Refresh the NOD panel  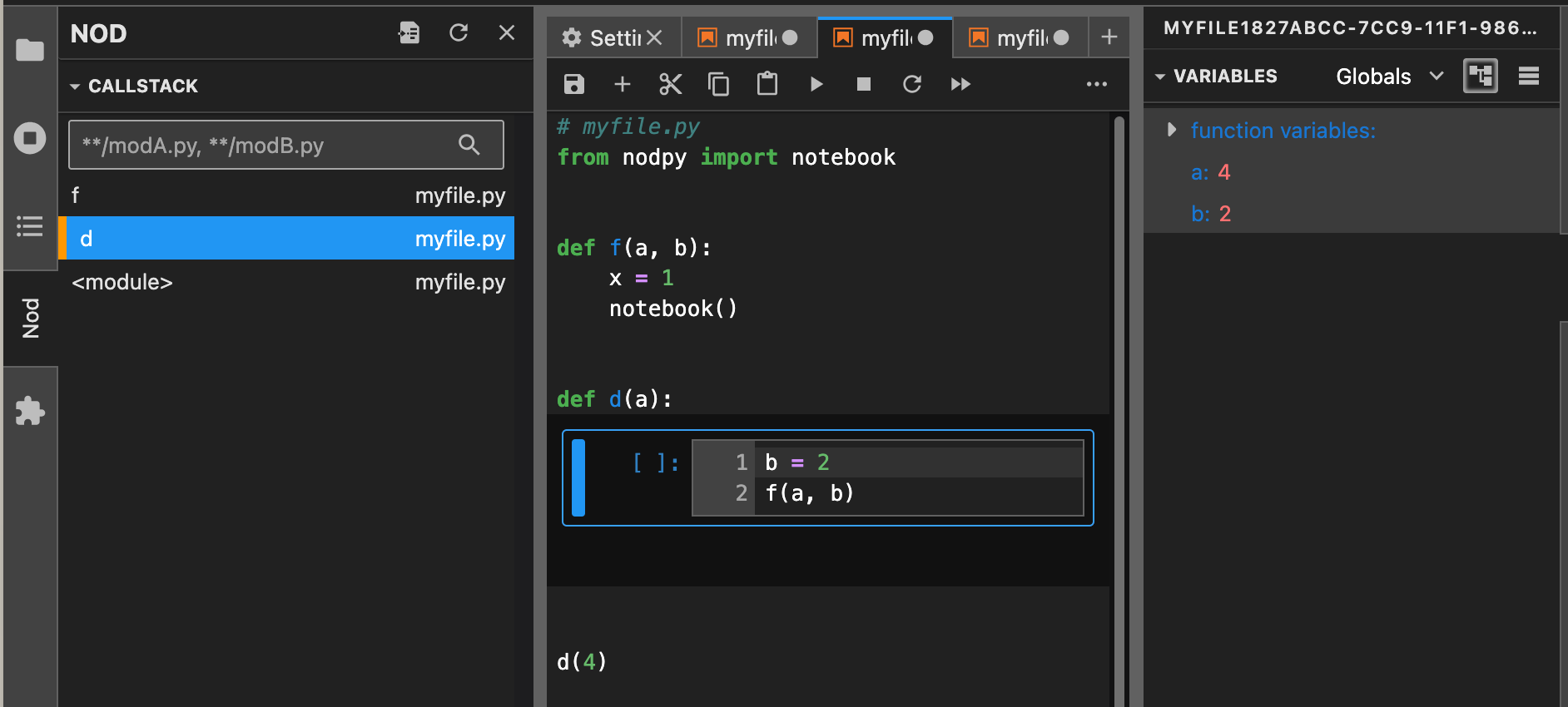[459, 33]
